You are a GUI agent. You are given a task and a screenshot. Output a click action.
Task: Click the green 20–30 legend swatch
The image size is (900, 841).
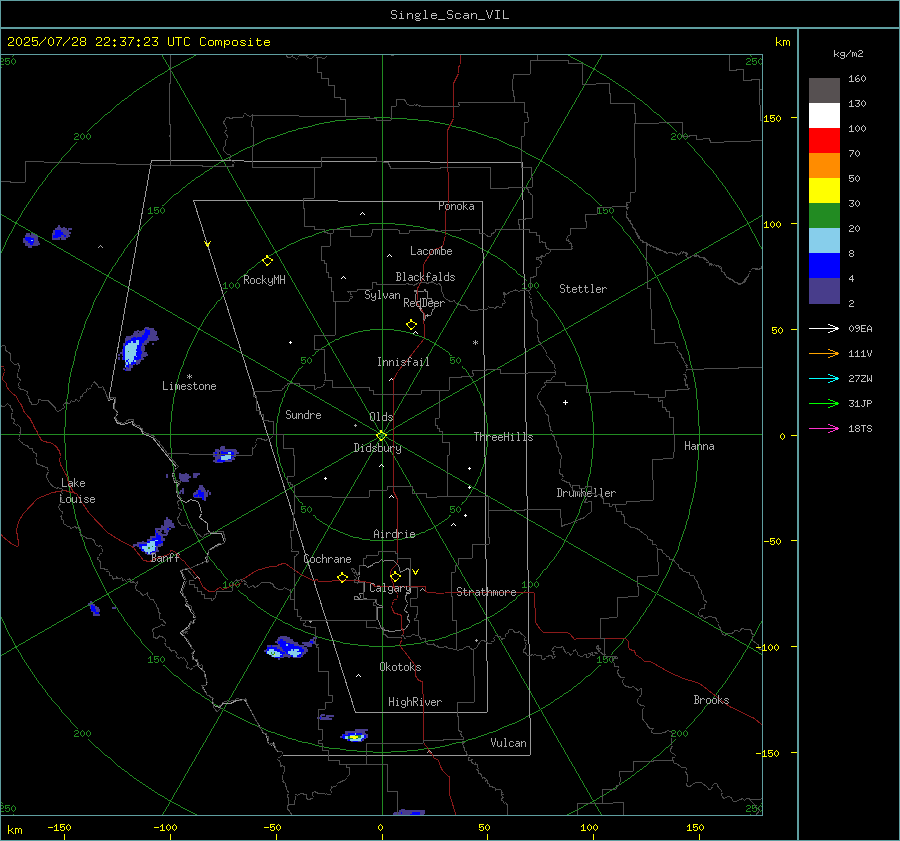pyautogui.click(x=824, y=216)
